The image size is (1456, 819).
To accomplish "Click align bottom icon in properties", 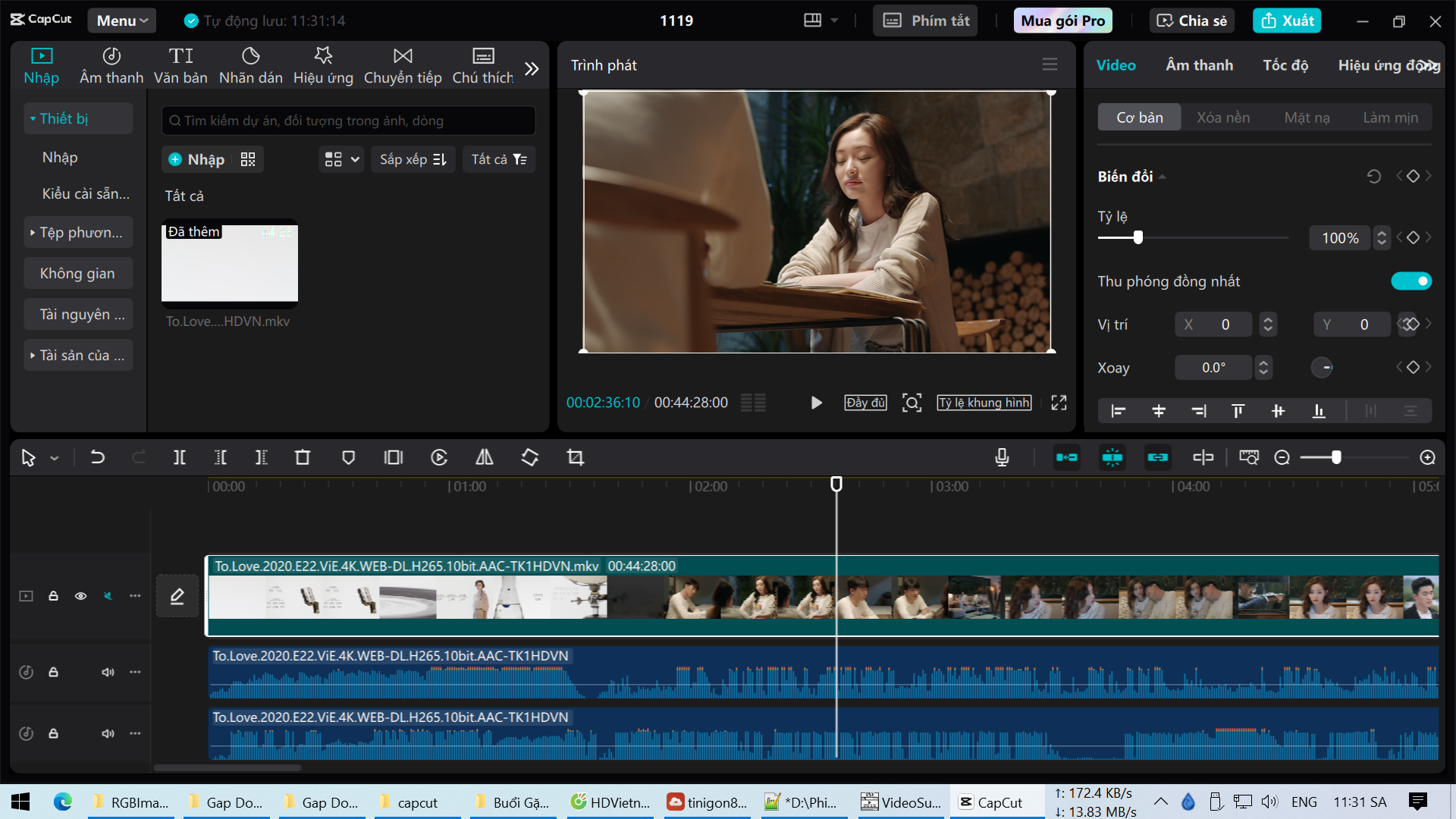I will click(1319, 411).
